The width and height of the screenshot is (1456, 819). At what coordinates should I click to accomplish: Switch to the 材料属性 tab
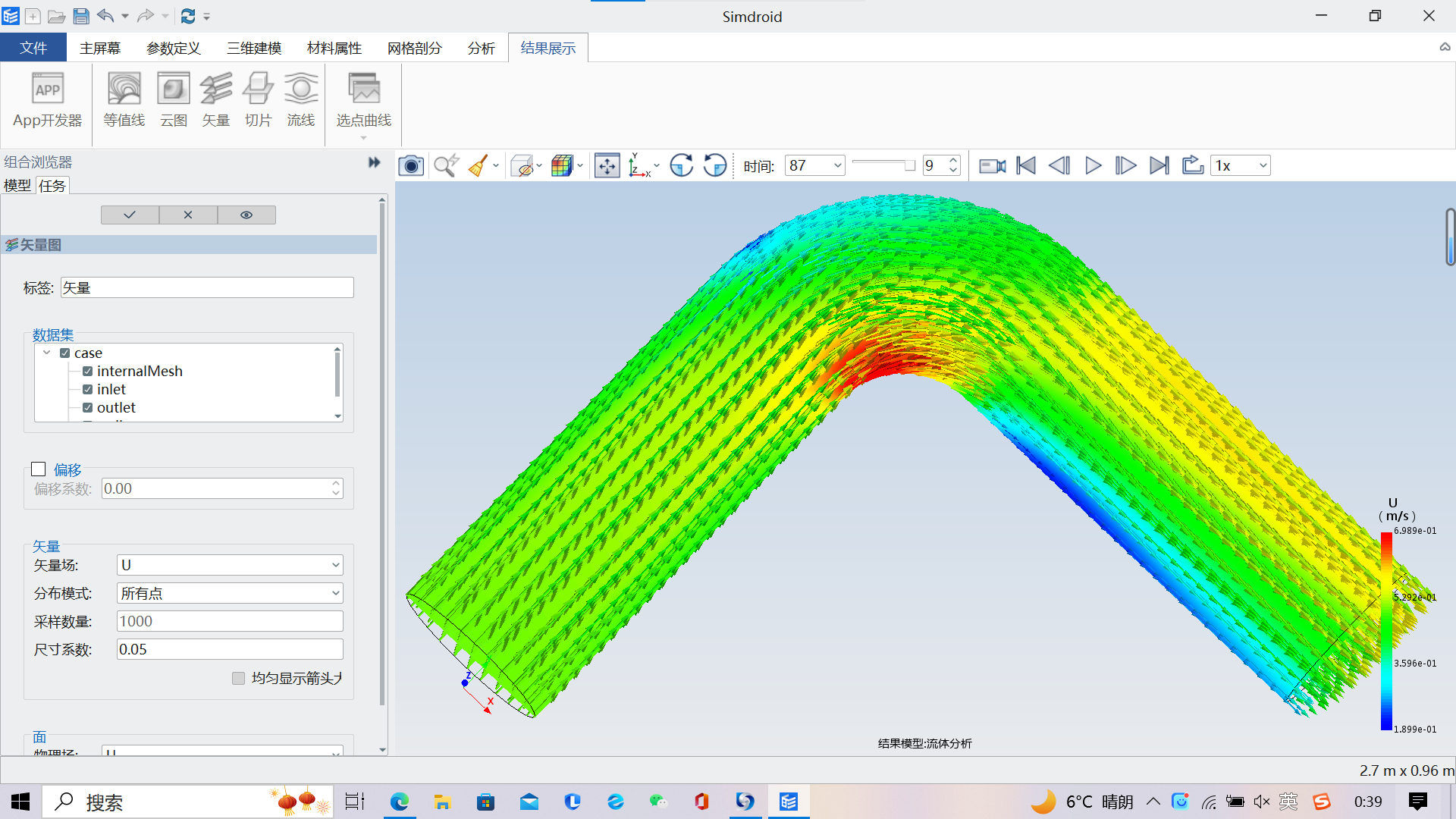[334, 48]
